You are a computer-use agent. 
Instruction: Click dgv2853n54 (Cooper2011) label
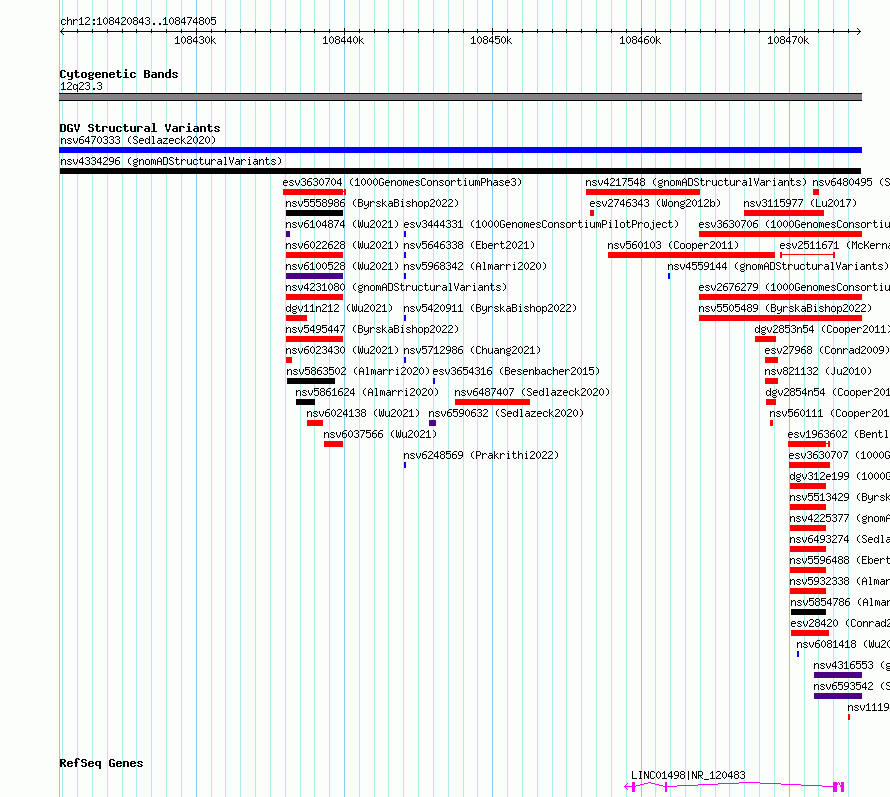pos(822,329)
